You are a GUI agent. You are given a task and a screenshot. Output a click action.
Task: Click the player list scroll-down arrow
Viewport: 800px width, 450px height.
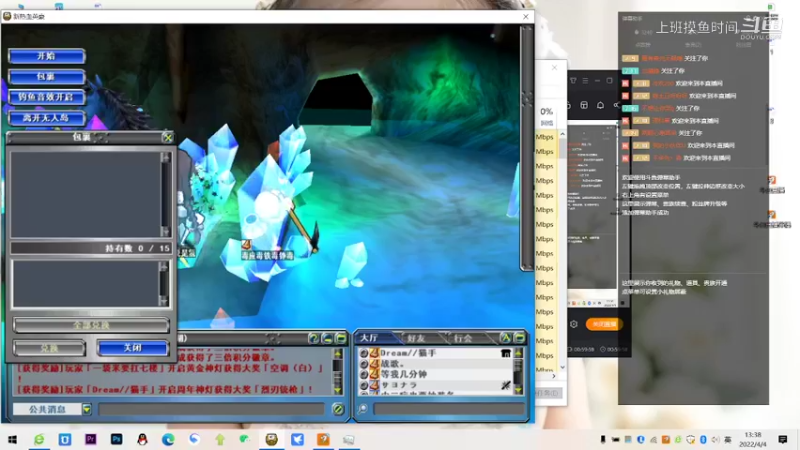coord(518,389)
